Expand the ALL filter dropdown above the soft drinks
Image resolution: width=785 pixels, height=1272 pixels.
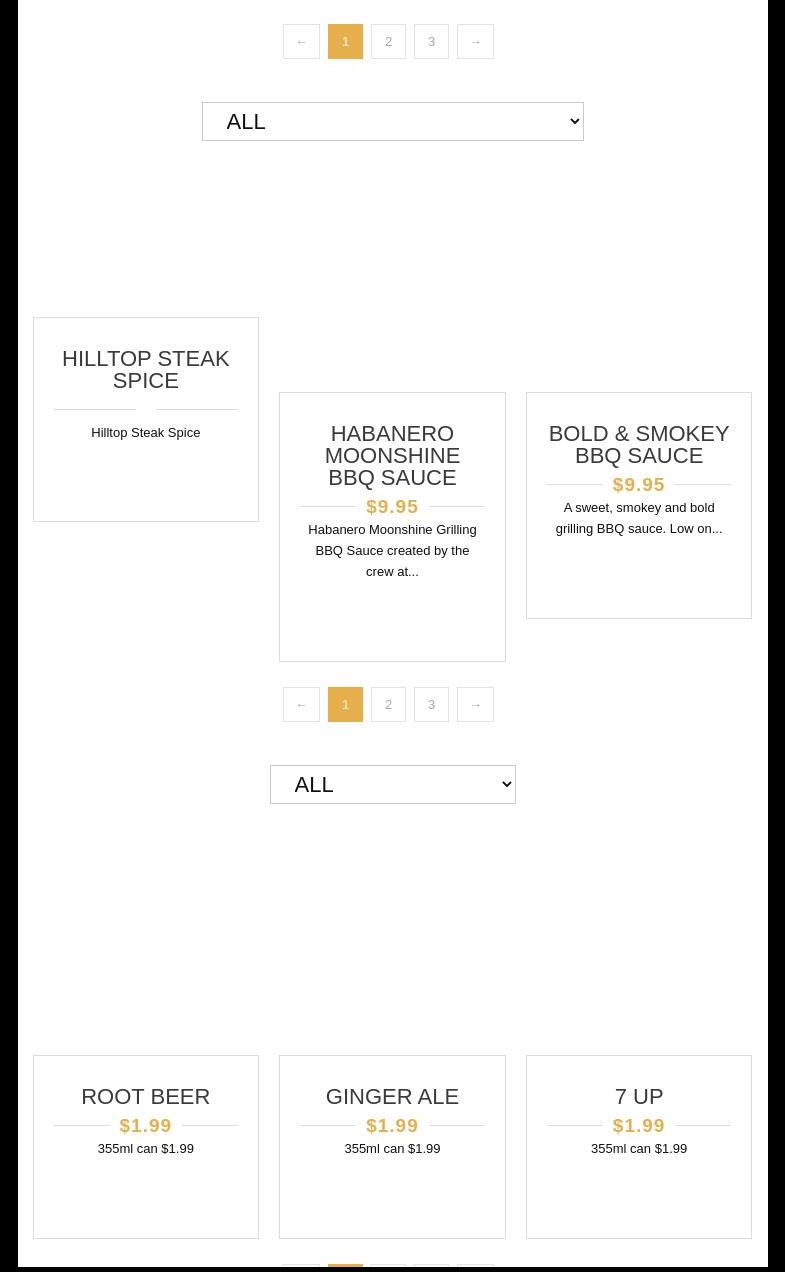point(392,784)
